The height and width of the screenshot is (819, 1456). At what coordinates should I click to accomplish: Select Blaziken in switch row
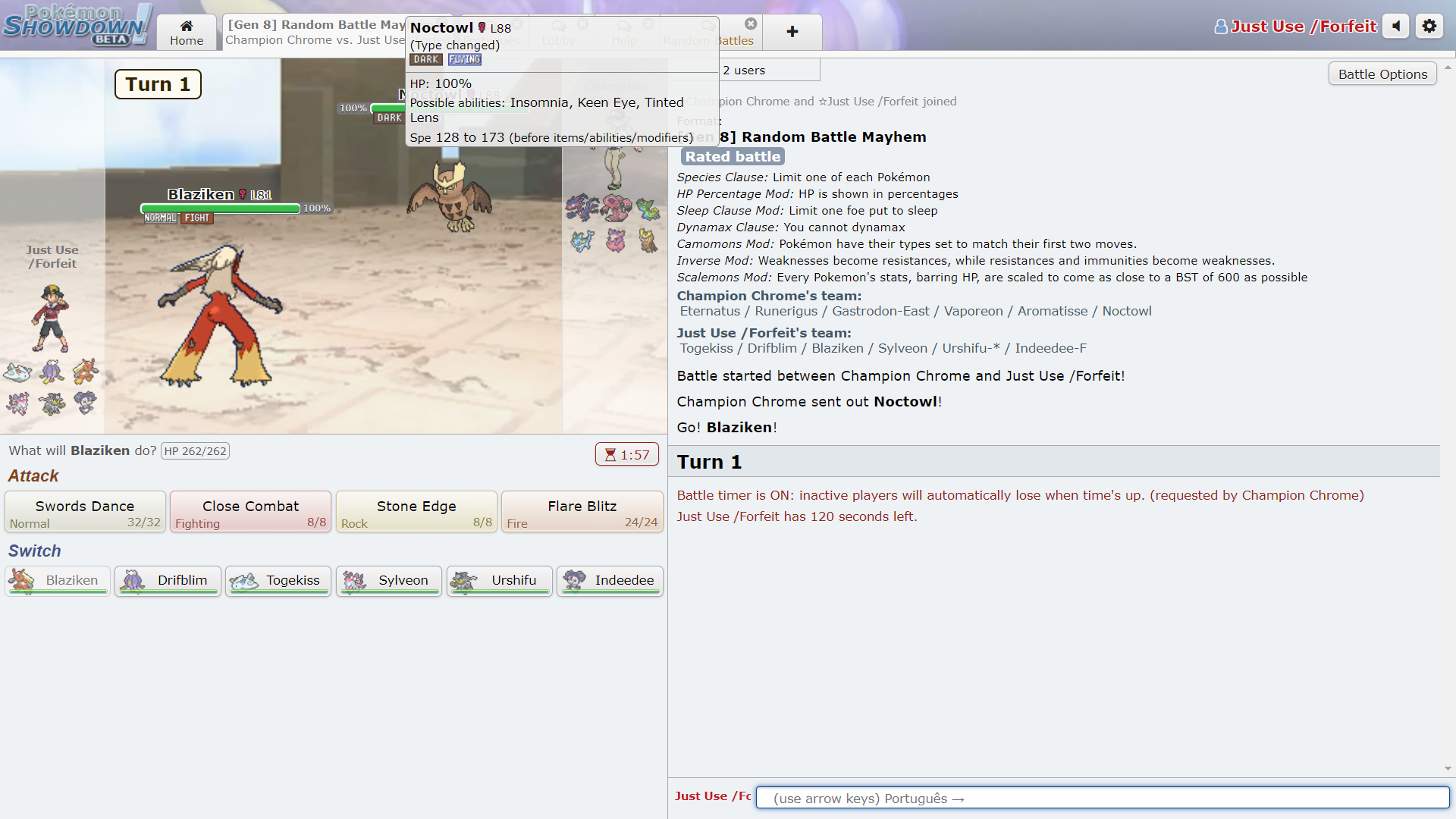(58, 581)
